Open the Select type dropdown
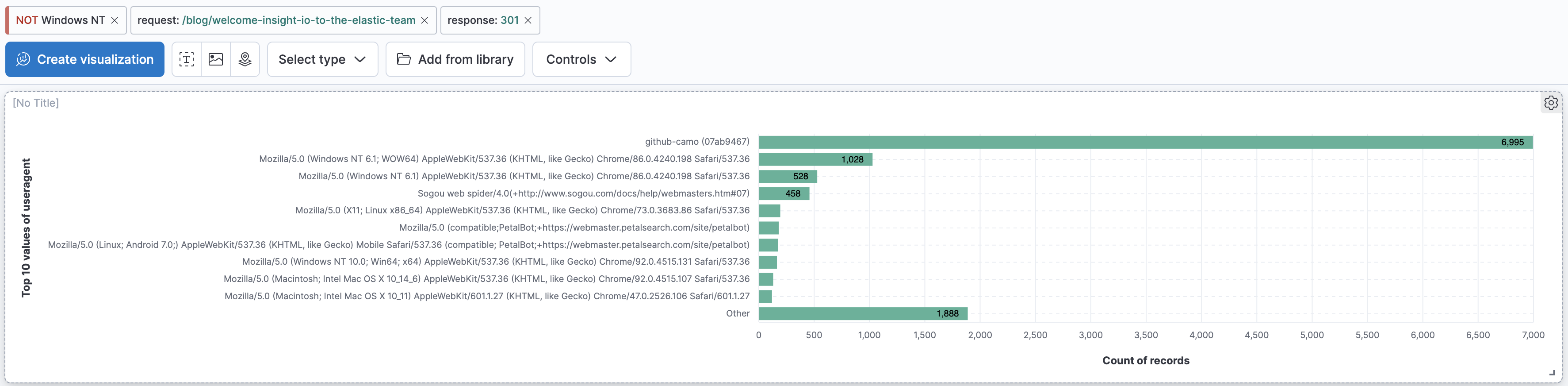 (323, 59)
